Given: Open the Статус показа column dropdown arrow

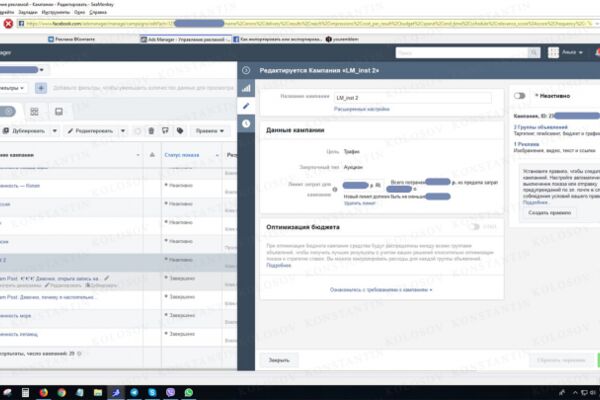Looking at the screenshot, I should [217, 155].
